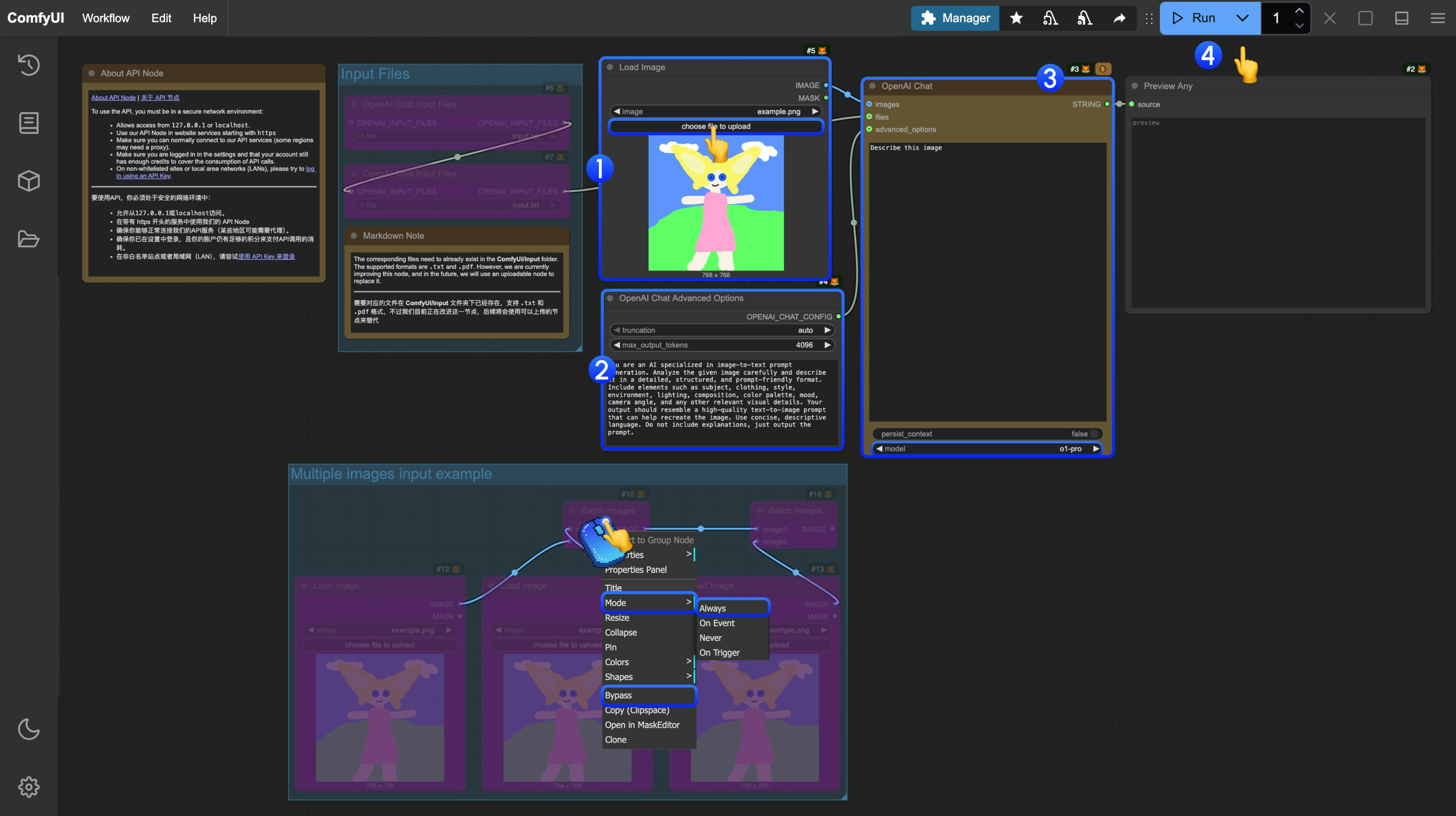Select "Never" in the Mode submenu
Image resolution: width=1456 pixels, height=816 pixels.
coord(711,638)
